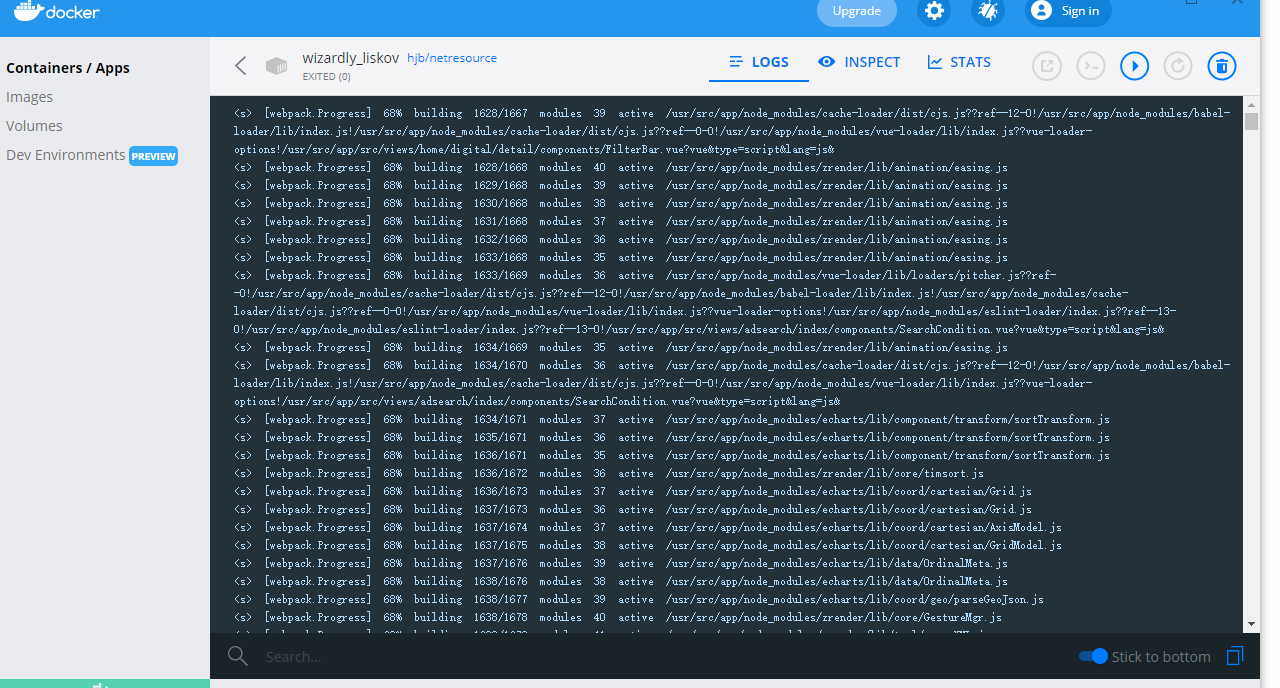Switch to the INSPECT tab
1280x688 pixels.
pos(859,62)
